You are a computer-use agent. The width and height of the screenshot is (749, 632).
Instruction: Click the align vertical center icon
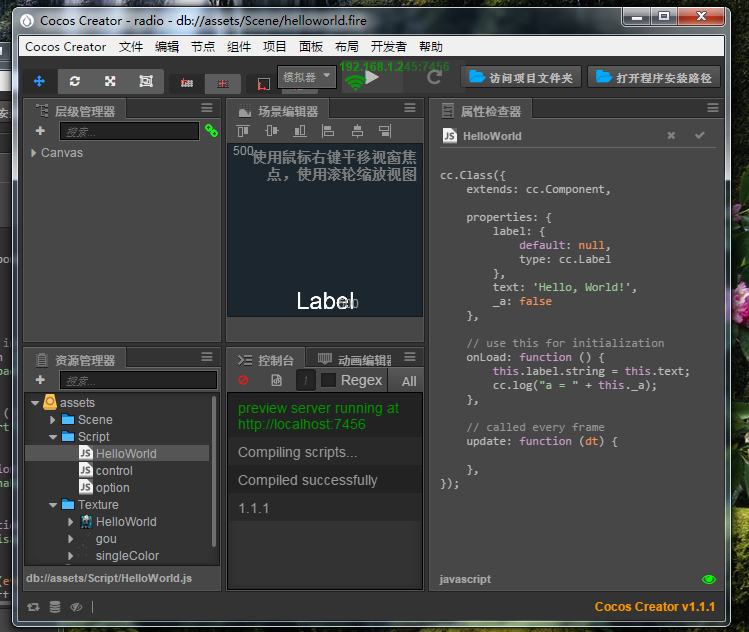(271, 131)
